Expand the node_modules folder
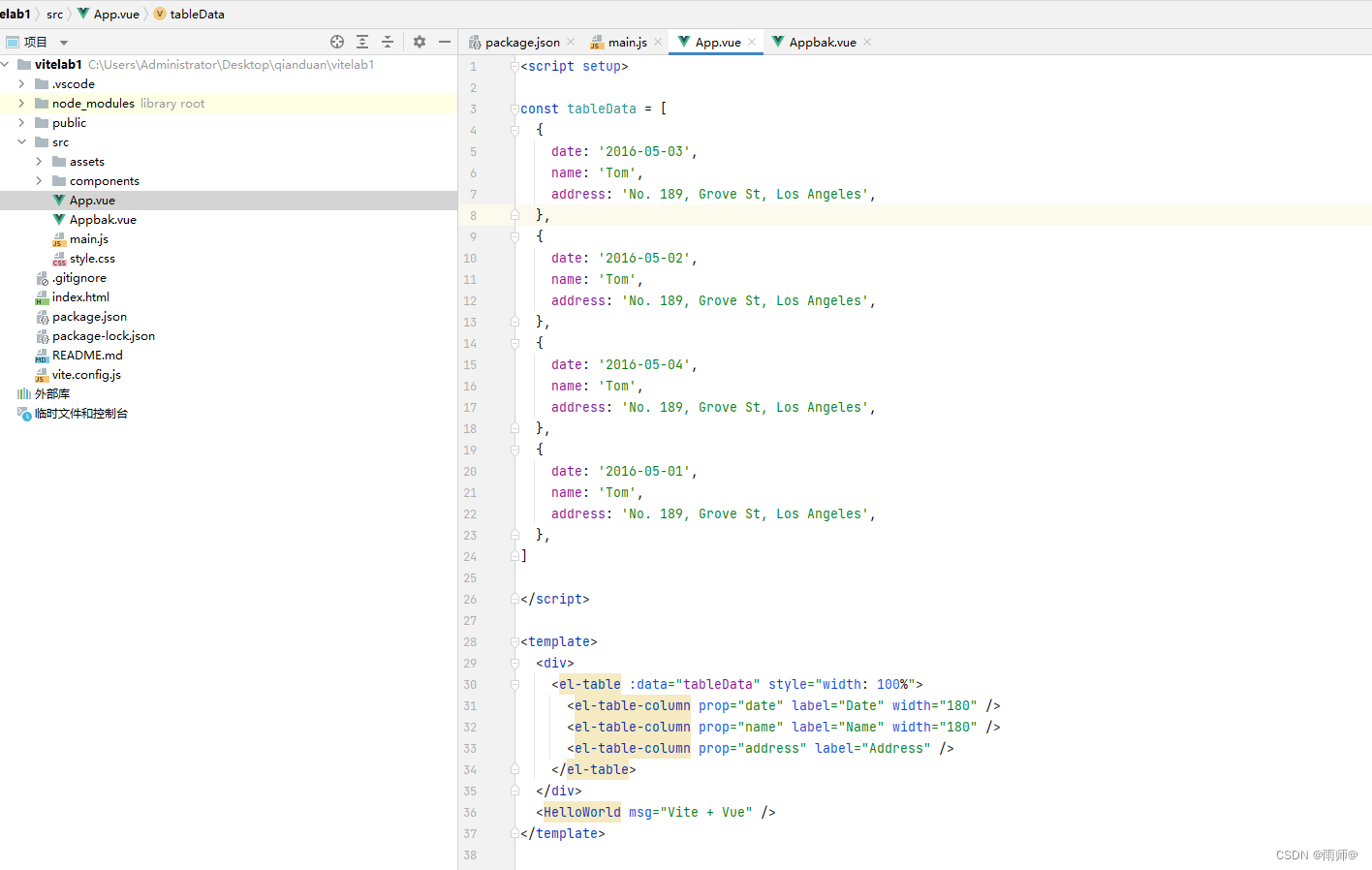Viewport: 1372px width, 870px height. pos(21,103)
